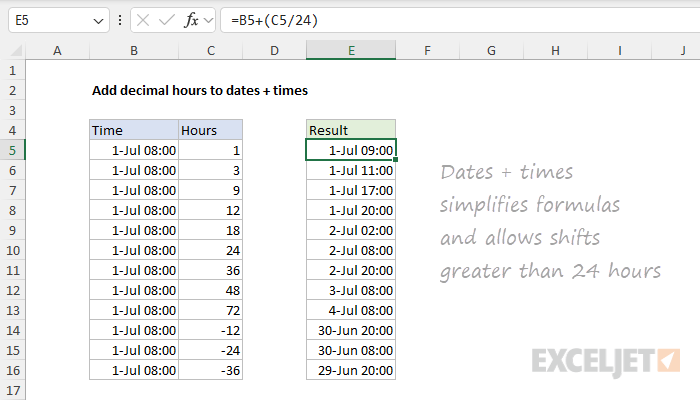
Task: Select result cell '1-Jul 17:00'
Action: 351,191
